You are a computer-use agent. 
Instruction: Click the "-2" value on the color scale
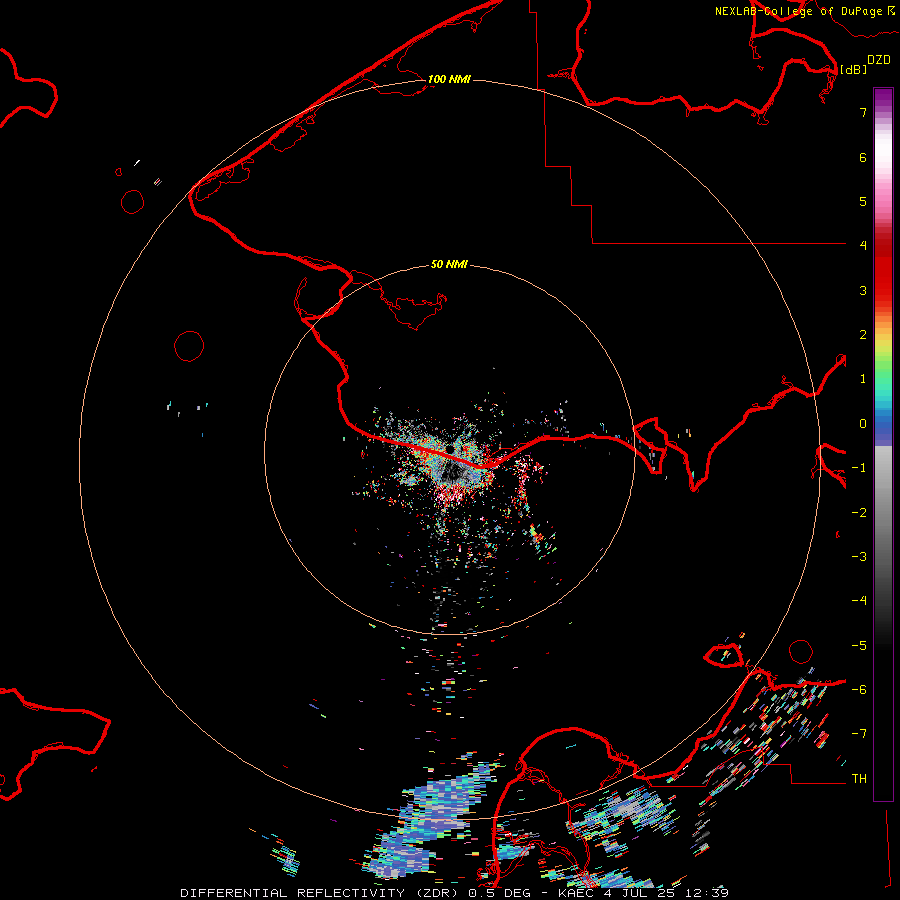point(859,513)
